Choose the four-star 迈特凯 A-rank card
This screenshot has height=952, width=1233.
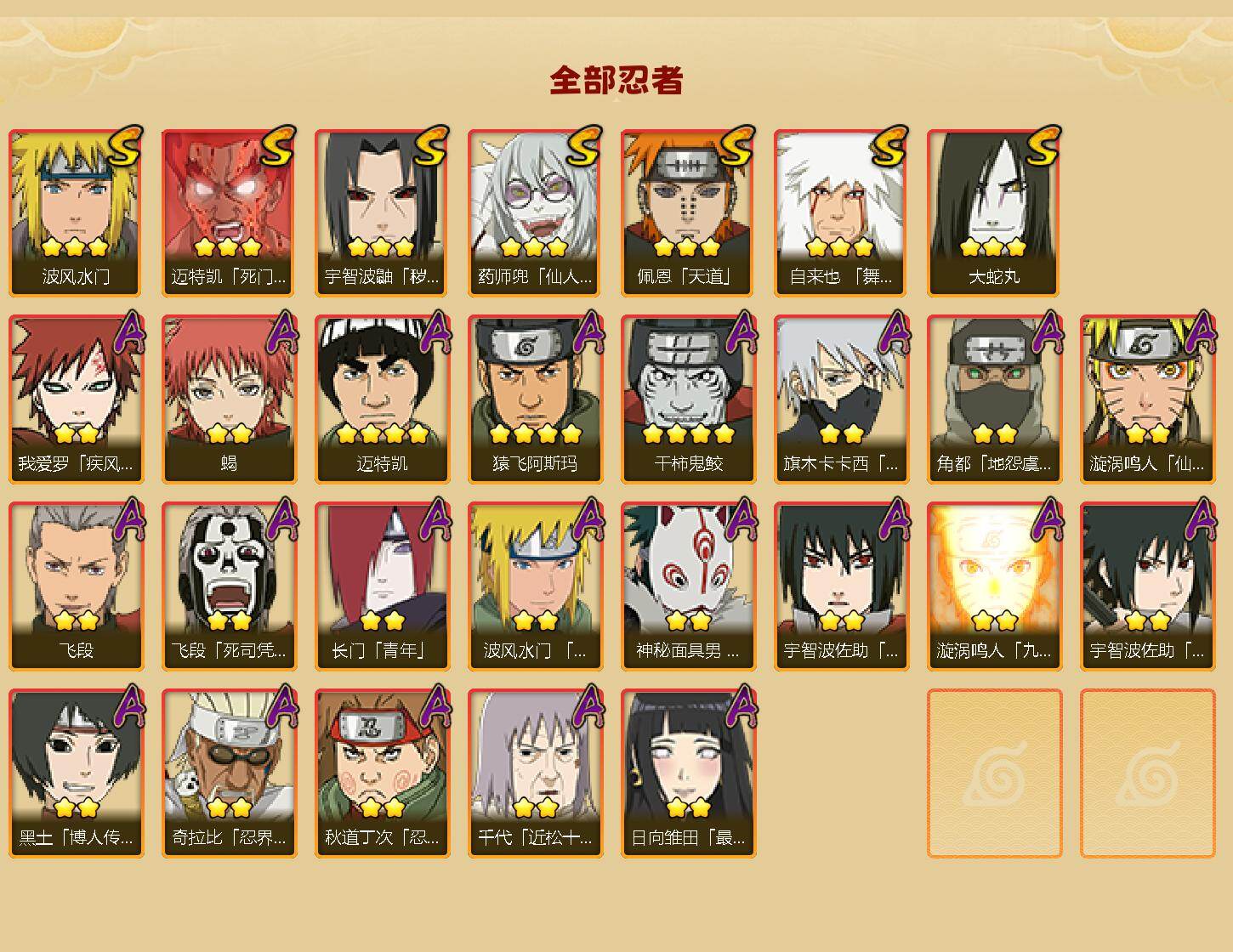(x=382, y=399)
